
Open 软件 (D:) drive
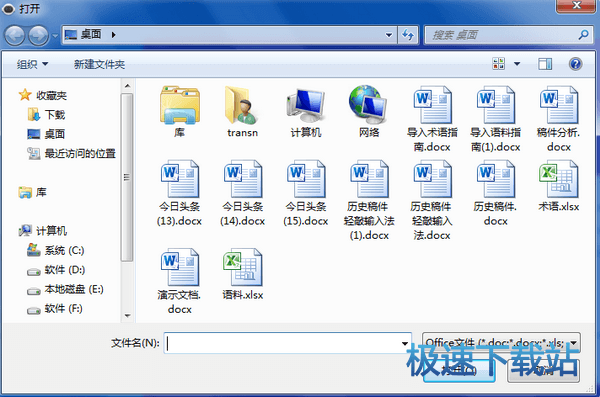56,270
